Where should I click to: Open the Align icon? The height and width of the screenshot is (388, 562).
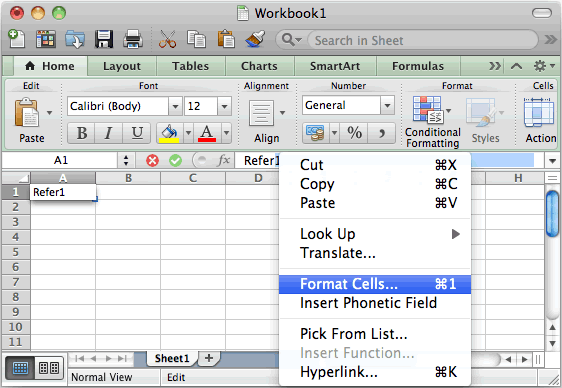262,114
